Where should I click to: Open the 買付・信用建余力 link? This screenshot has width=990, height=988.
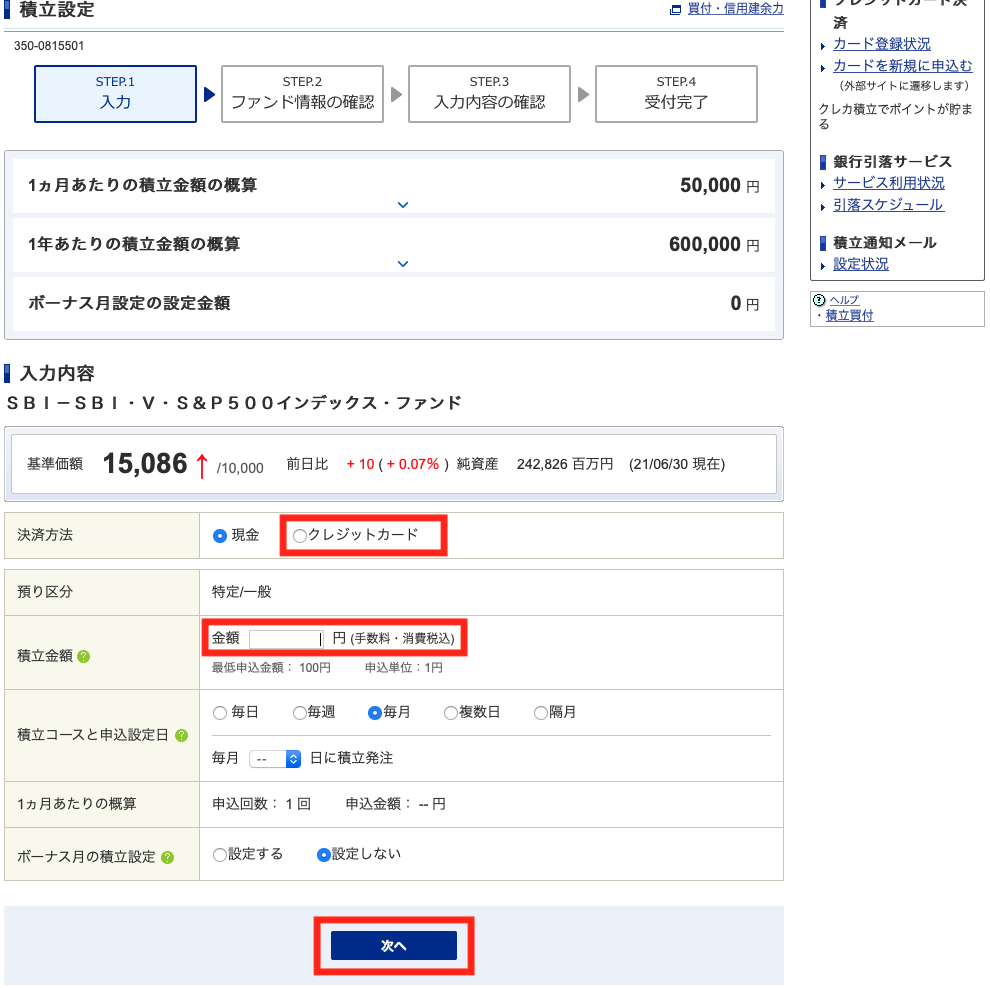735,9
